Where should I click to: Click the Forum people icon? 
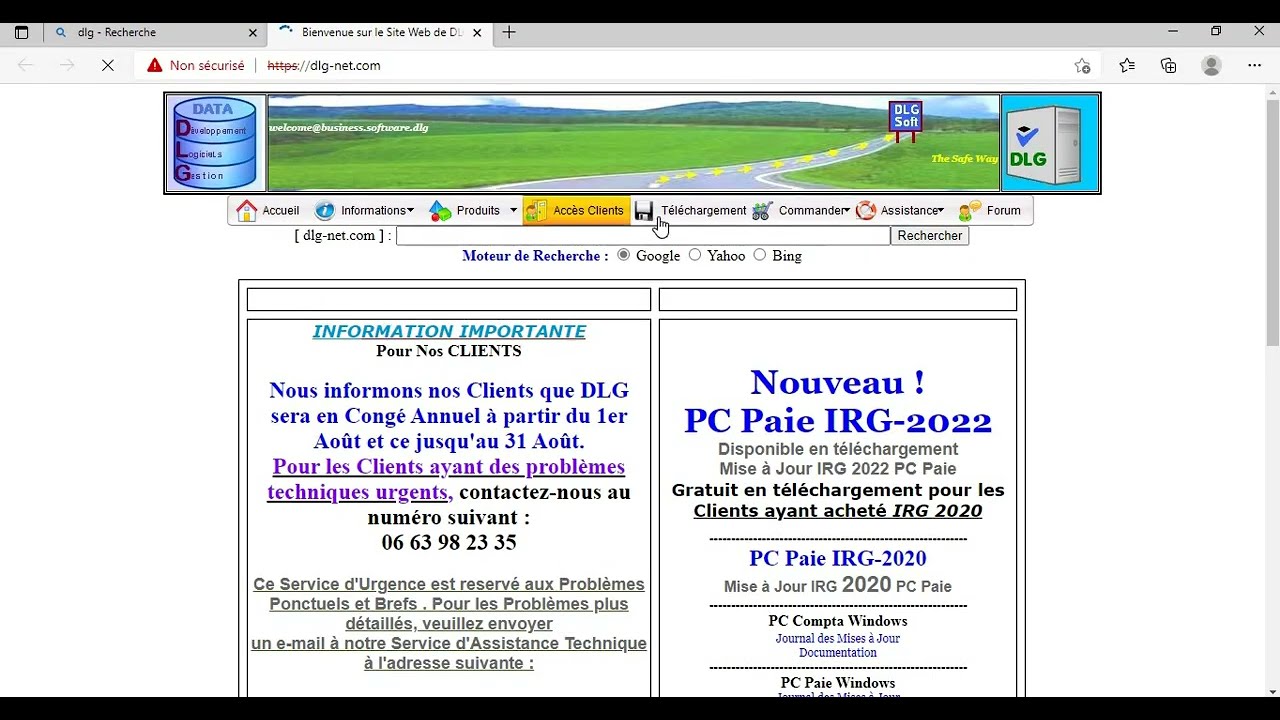pyautogui.click(x=970, y=210)
